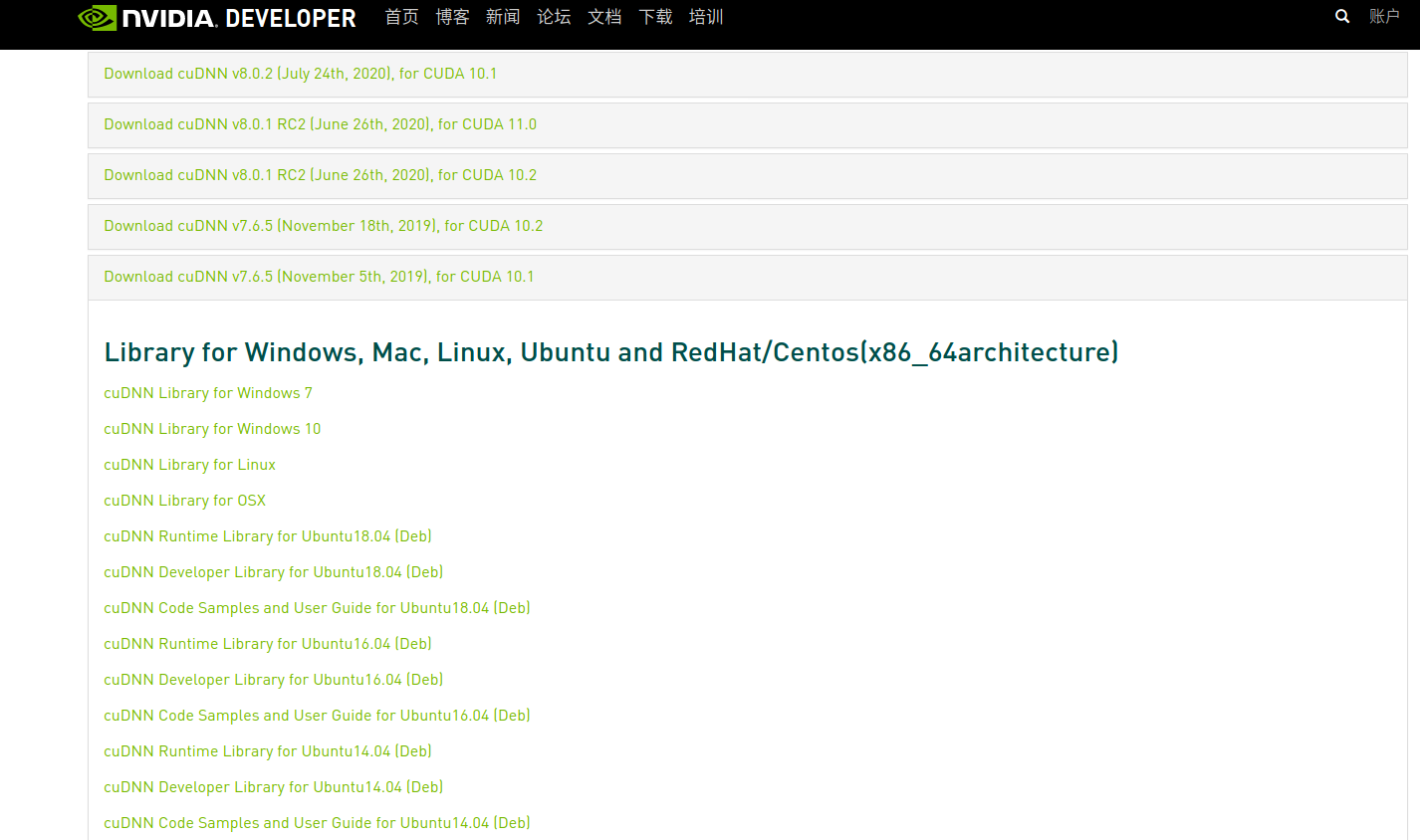
Task: Open the 账户 account menu
Action: (1384, 16)
